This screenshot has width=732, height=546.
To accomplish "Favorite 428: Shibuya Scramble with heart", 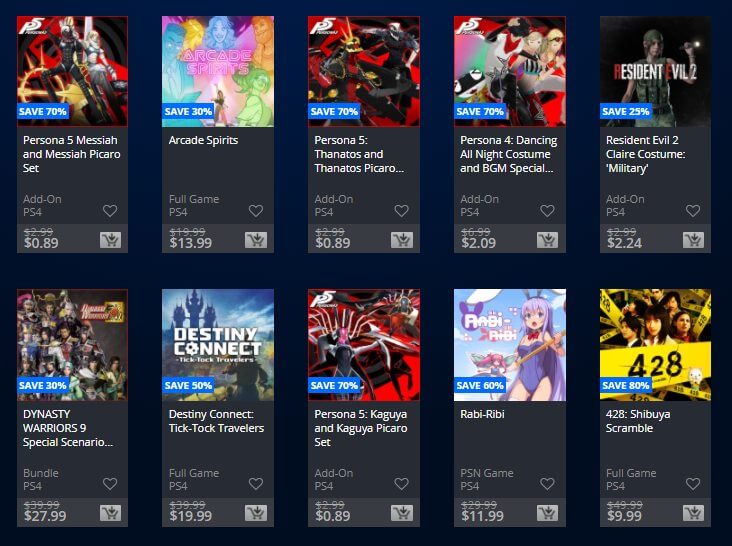I will point(693,484).
